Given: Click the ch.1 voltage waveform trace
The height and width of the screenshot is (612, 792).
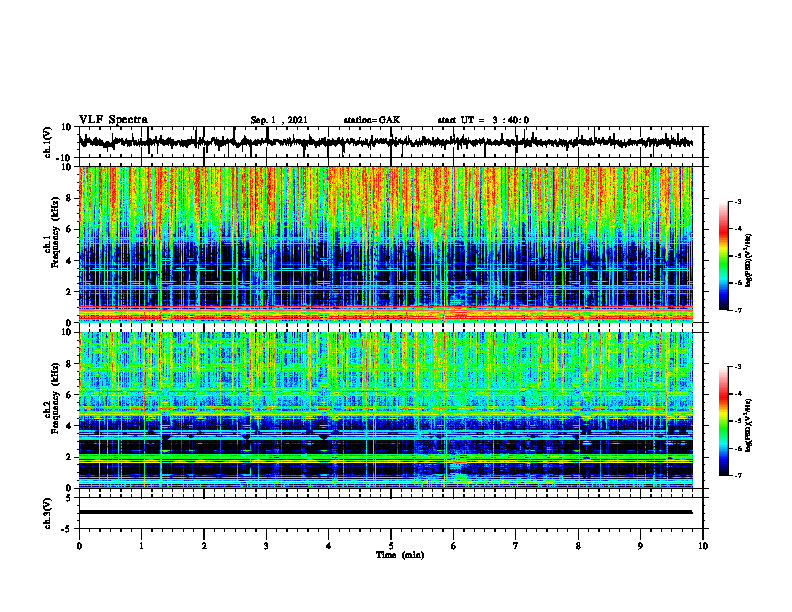Looking at the screenshot, I should (x=385, y=142).
